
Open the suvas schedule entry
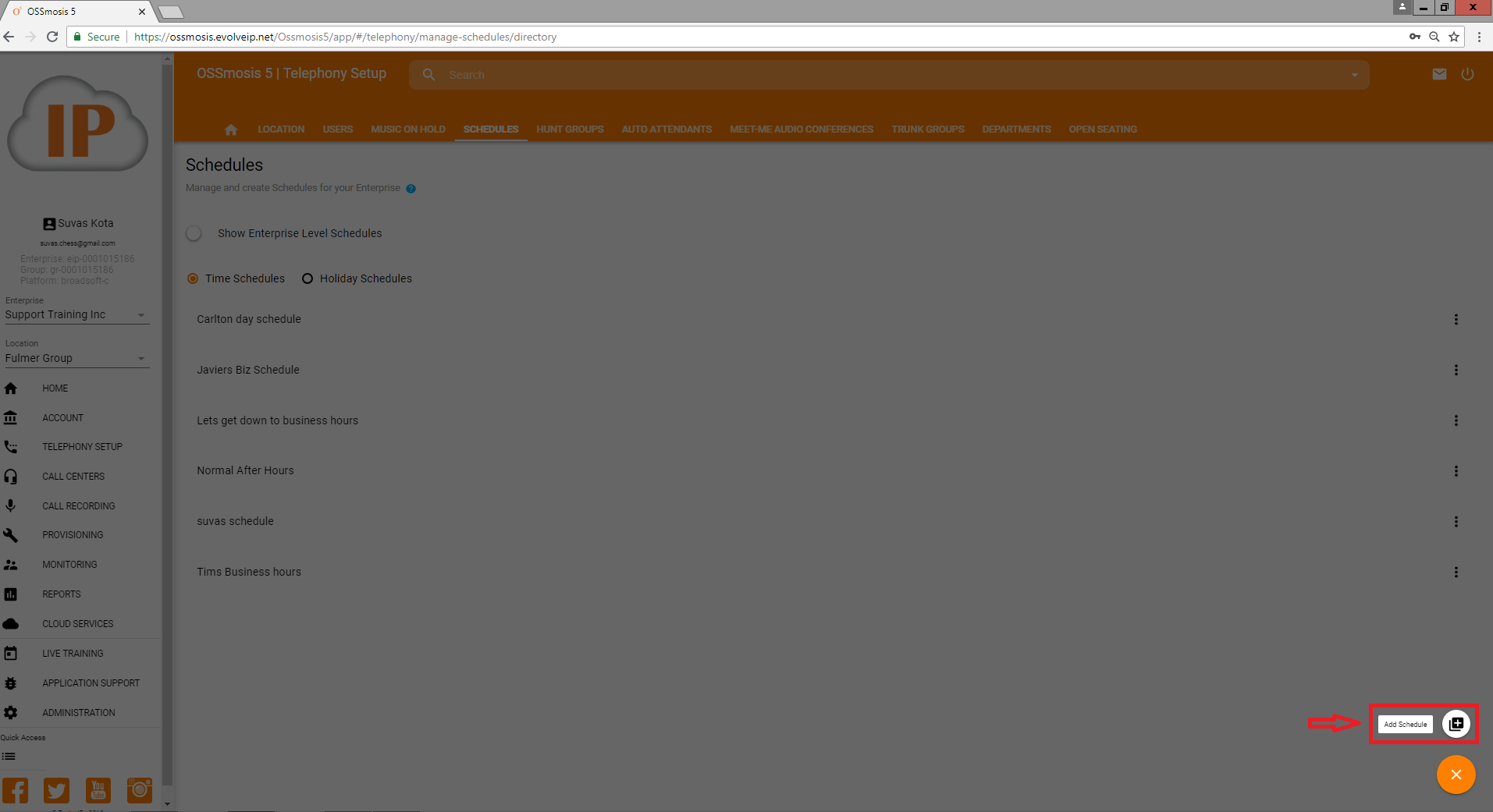pos(235,521)
